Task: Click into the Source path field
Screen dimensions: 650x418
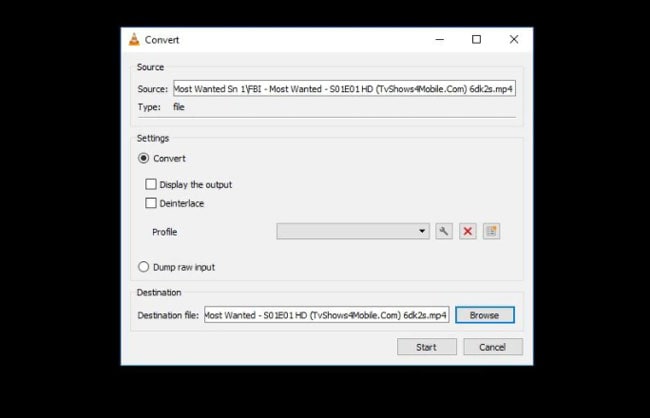Action: tap(344, 88)
